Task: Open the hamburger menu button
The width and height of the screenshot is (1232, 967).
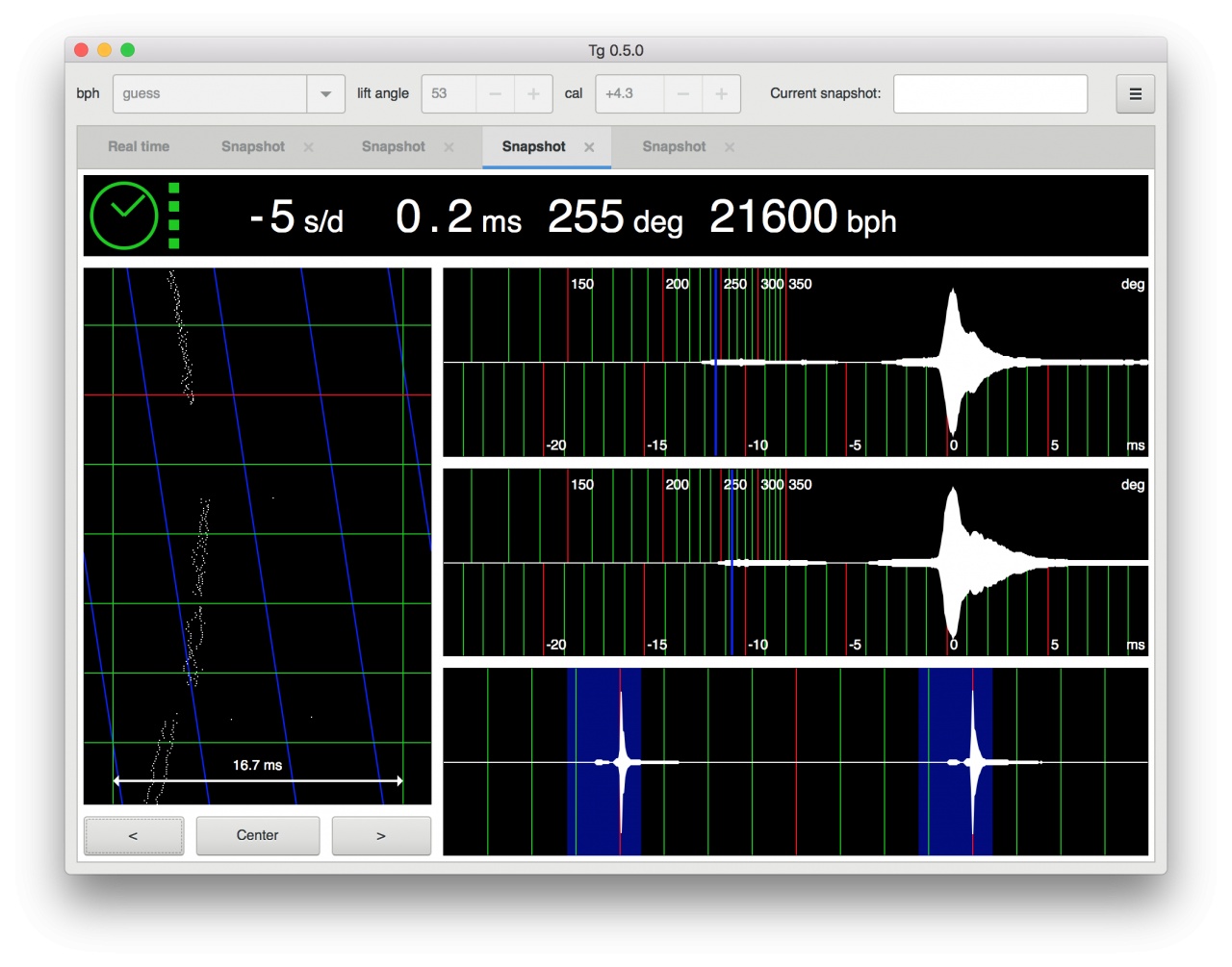Action: tap(1135, 94)
